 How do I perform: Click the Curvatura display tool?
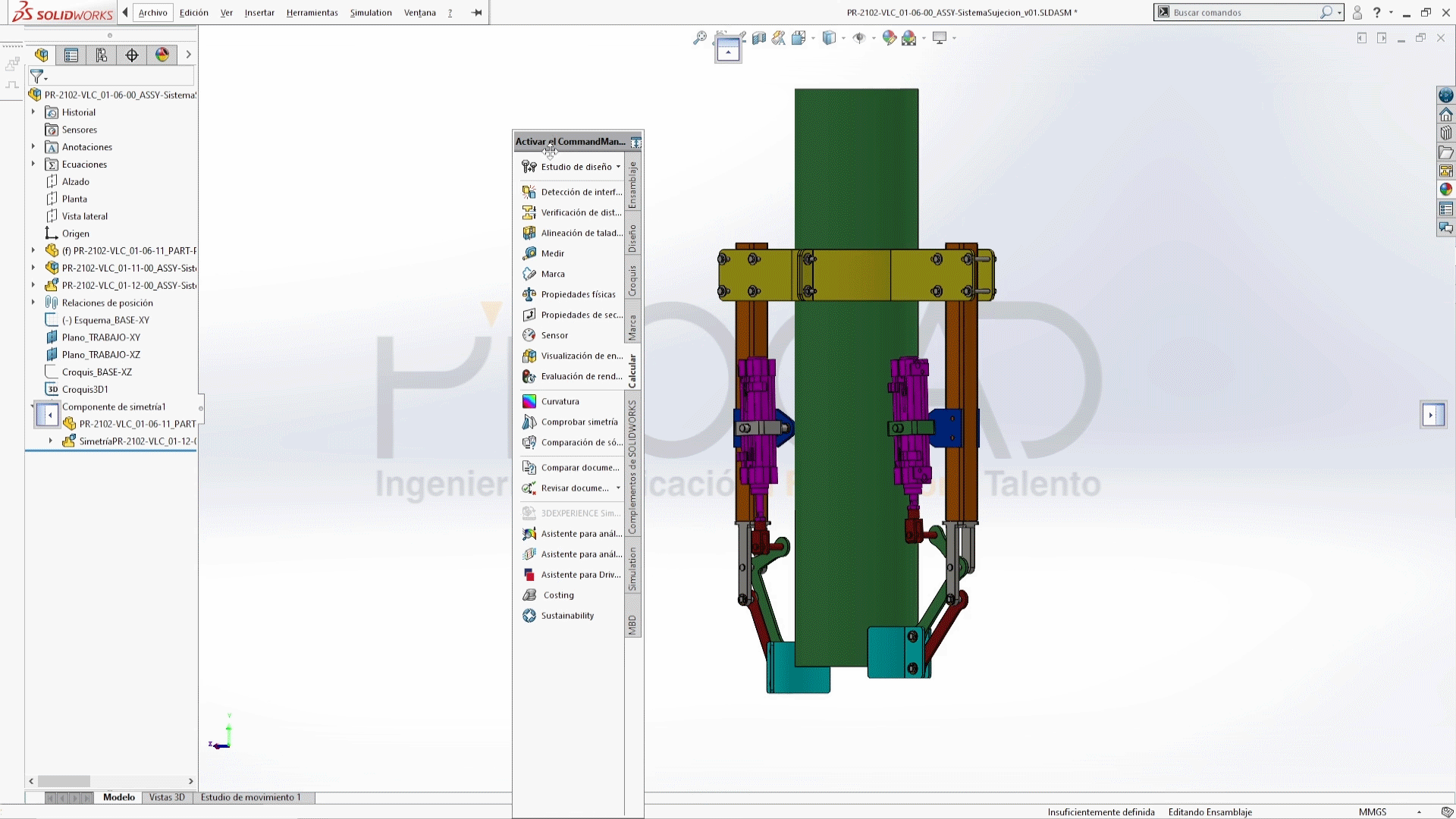point(551,401)
